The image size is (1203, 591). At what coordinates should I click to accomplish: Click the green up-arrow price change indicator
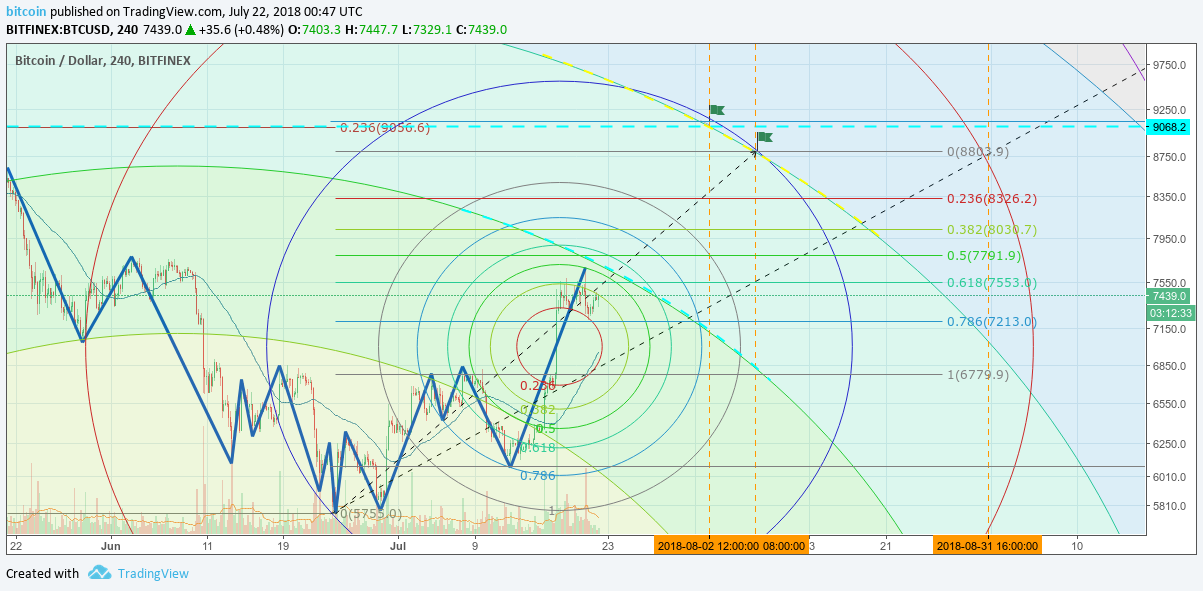[x=189, y=30]
